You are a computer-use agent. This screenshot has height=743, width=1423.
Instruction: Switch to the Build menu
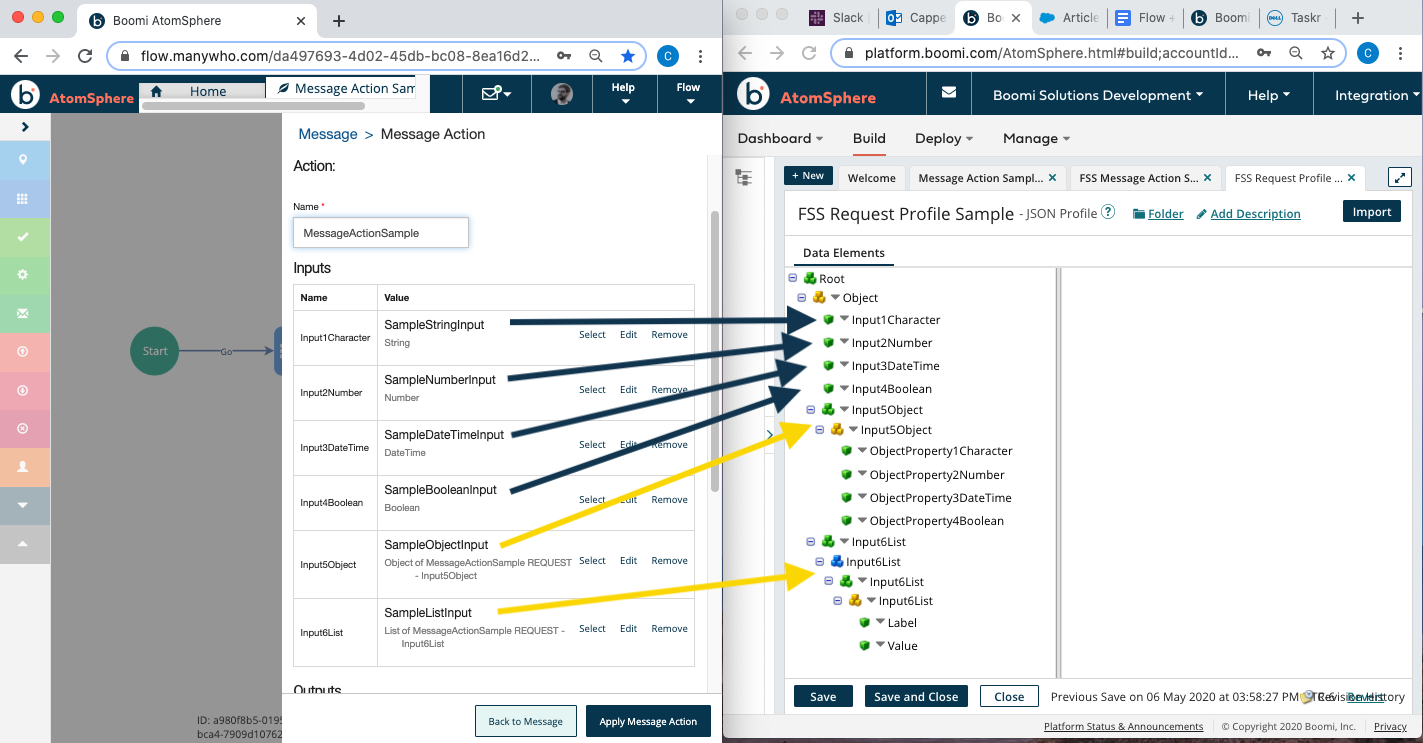(869, 139)
